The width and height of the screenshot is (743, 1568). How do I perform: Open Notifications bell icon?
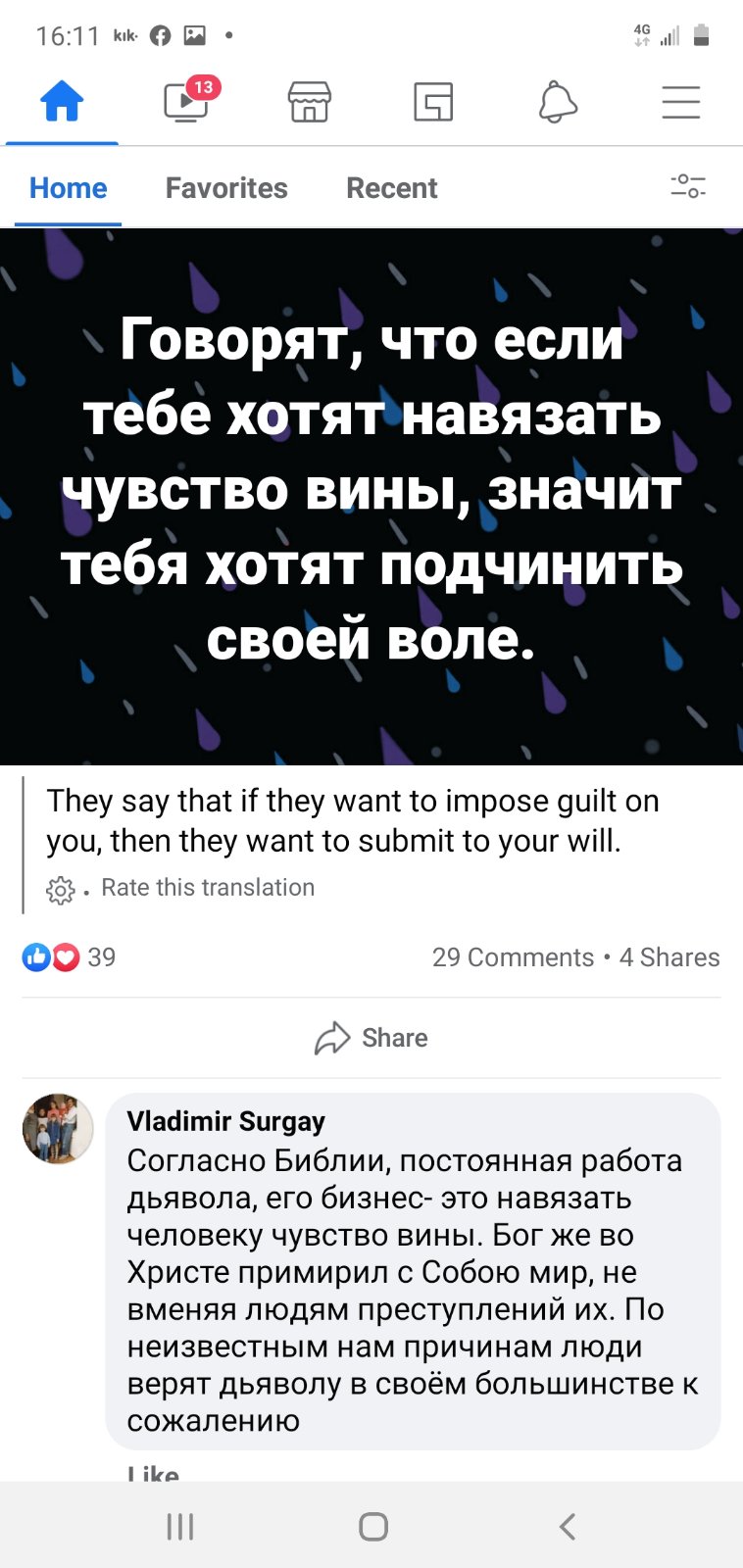pos(558,102)
